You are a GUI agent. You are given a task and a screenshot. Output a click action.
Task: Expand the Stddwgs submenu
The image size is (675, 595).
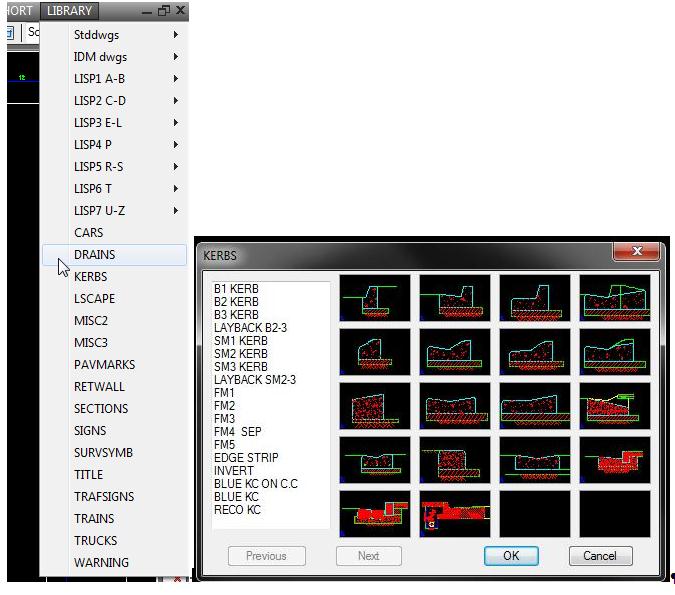(x=115, y=34)
